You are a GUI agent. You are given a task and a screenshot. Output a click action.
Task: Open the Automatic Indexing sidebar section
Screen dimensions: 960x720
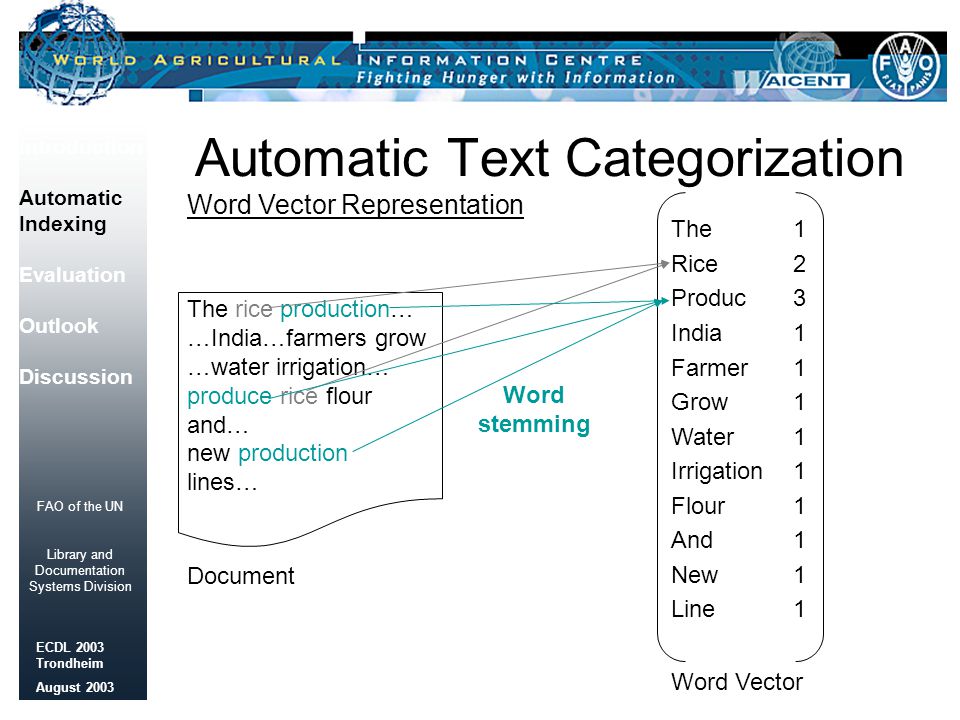[x=71, y=211]
